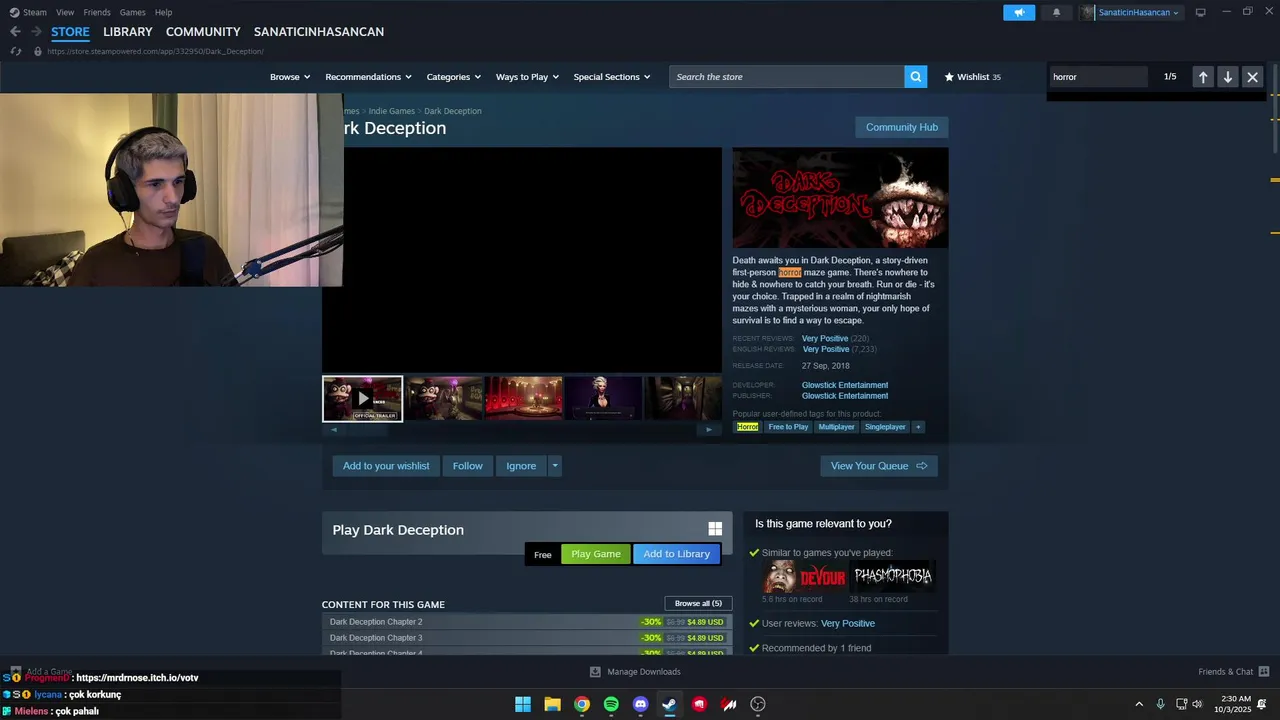Click the Indie Games breadcrumb
1280x720 pixels.
coord(391,111)
